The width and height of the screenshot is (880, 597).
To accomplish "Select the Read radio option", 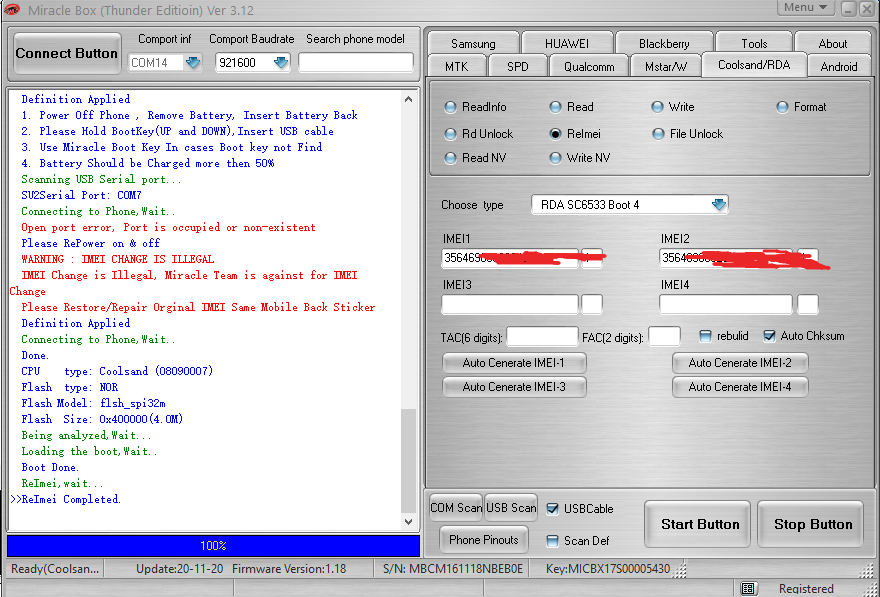I will (555, 107).
